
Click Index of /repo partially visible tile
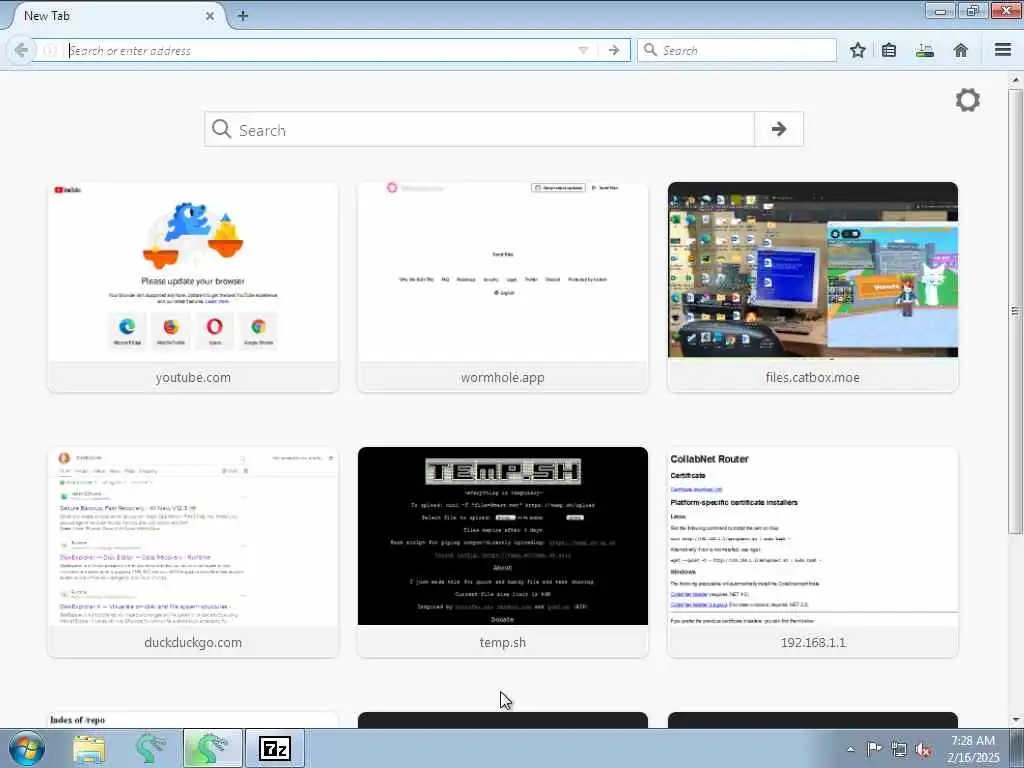click(193, 720)
